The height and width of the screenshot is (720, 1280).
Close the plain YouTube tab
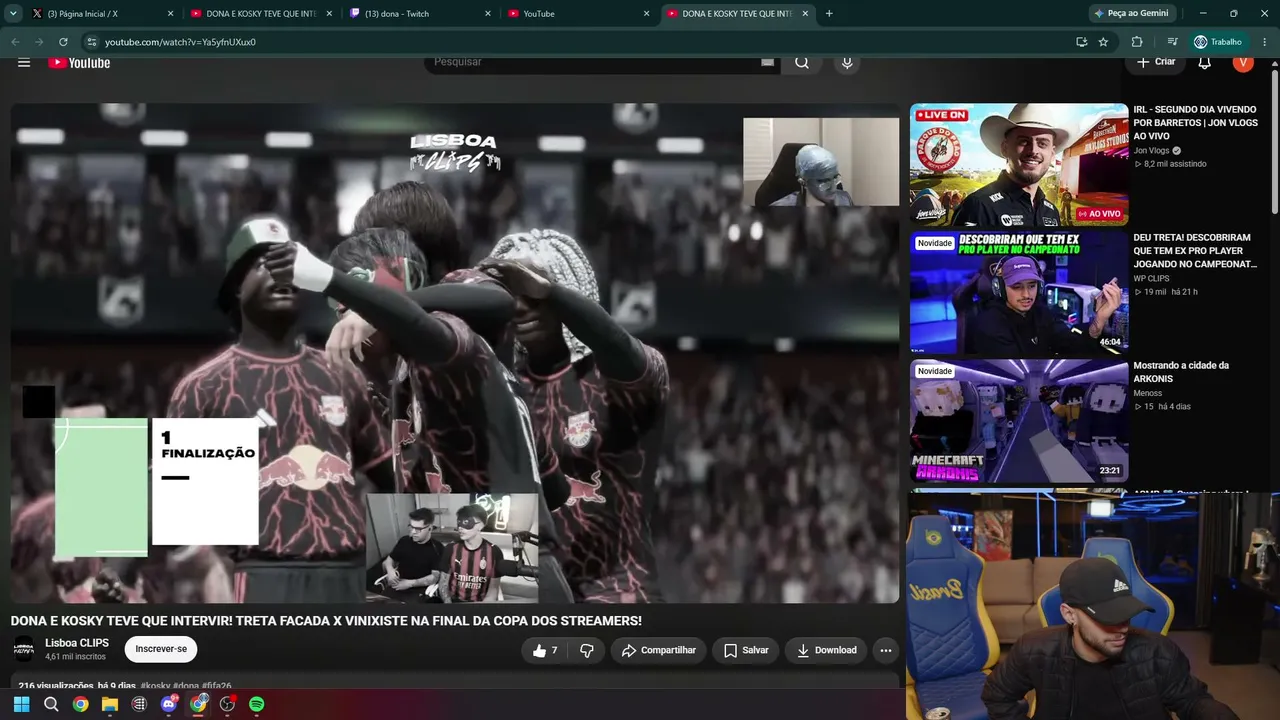click(x=646, y=14)
